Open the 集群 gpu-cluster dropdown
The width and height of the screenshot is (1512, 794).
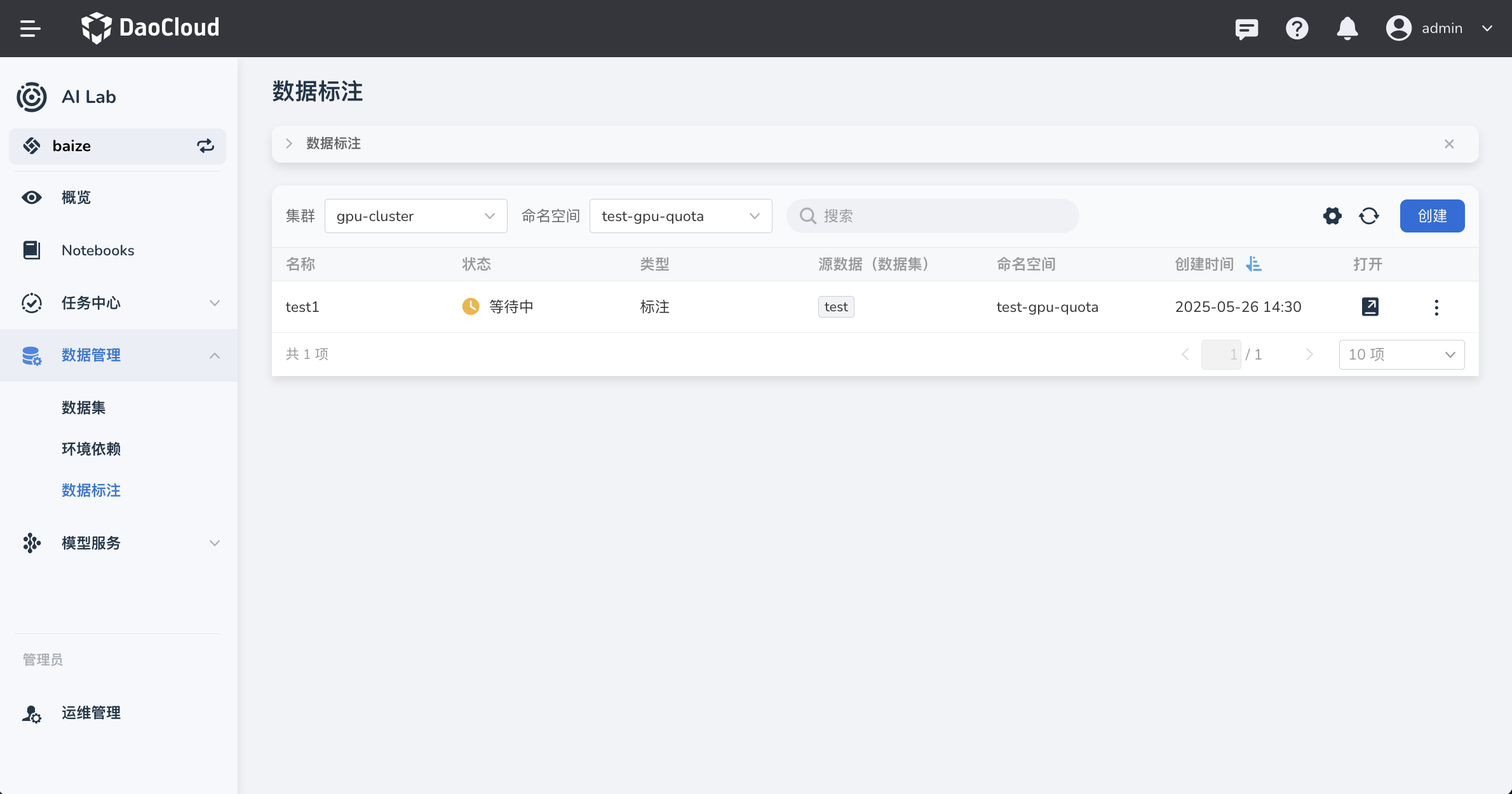click(415, 216)
